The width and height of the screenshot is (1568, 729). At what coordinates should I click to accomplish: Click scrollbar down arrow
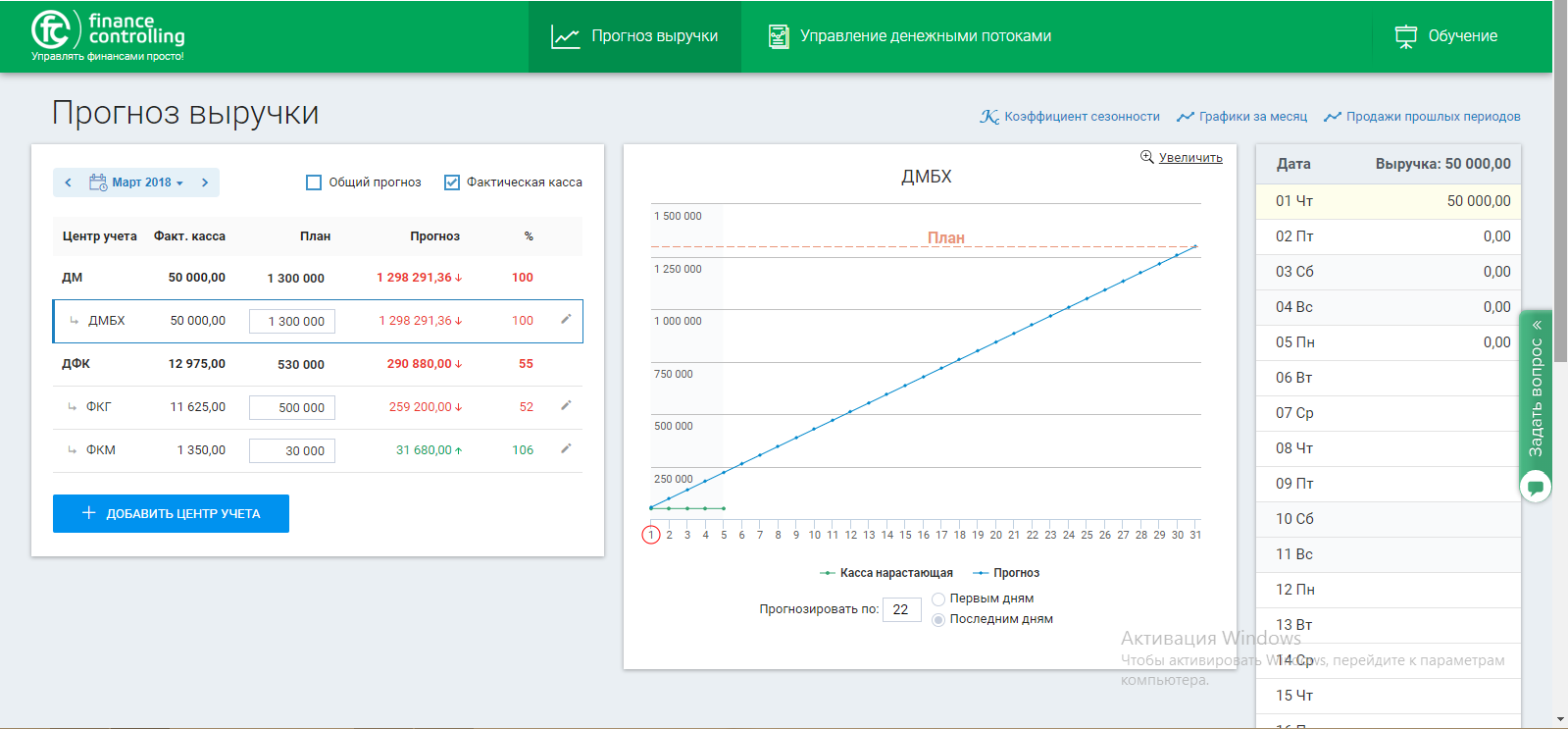1560,720
